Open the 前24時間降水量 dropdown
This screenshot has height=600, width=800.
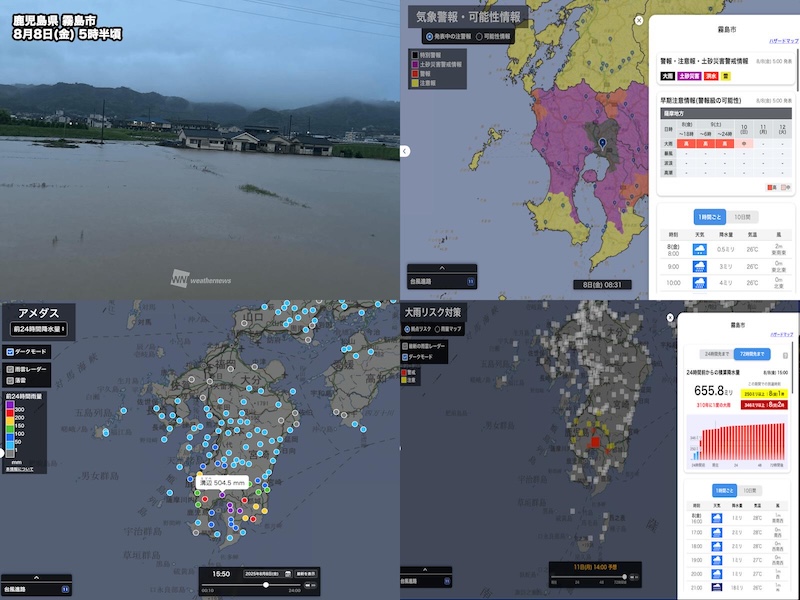coord(39,328)
